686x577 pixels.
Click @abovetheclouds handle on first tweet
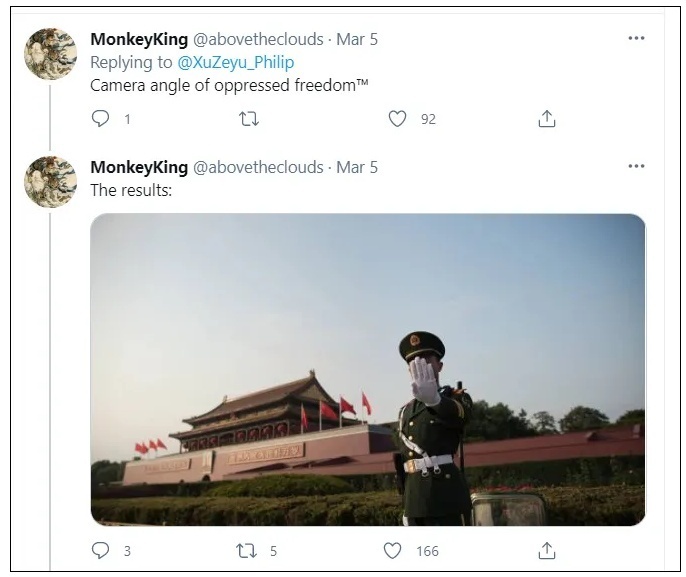(x=258, y=39)
